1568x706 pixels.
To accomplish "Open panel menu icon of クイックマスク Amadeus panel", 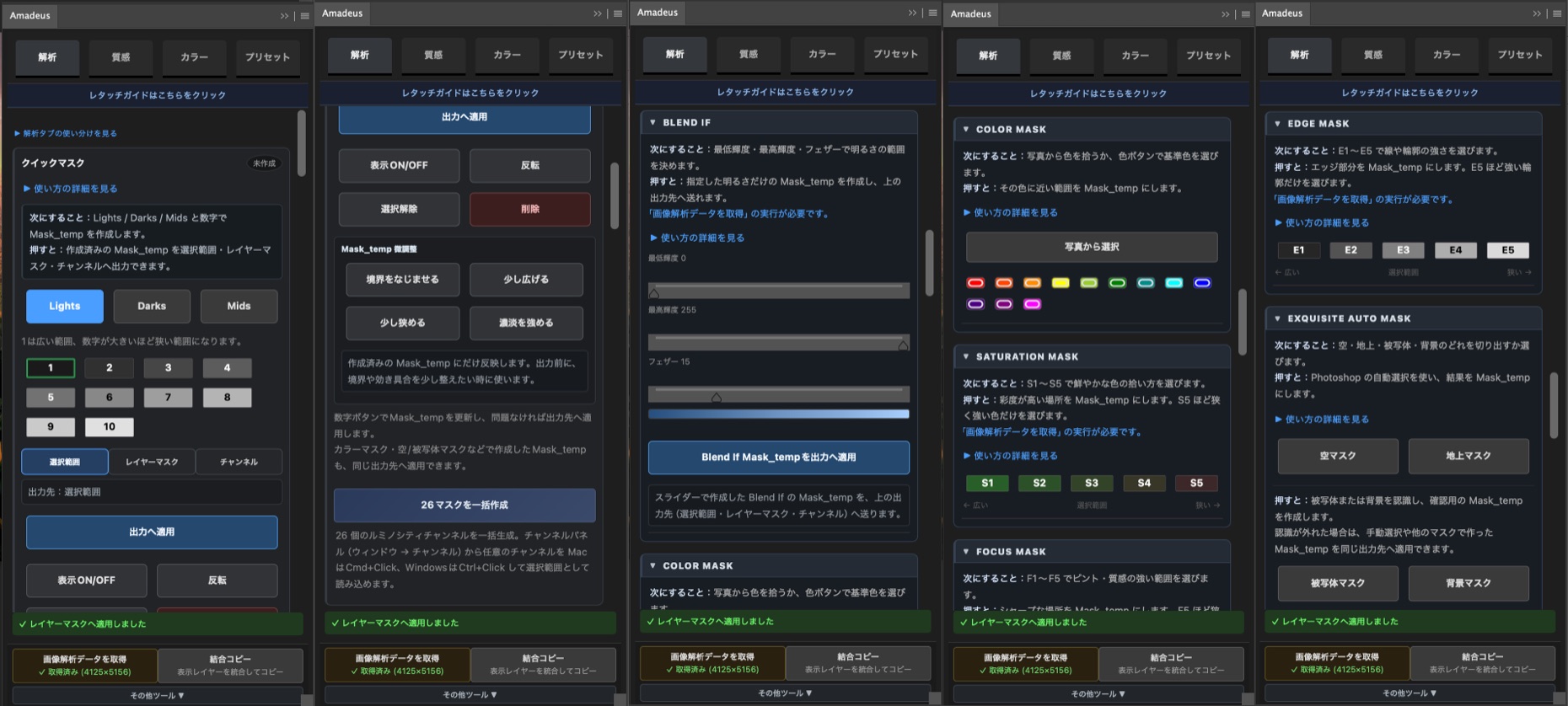I will [305, 16].
